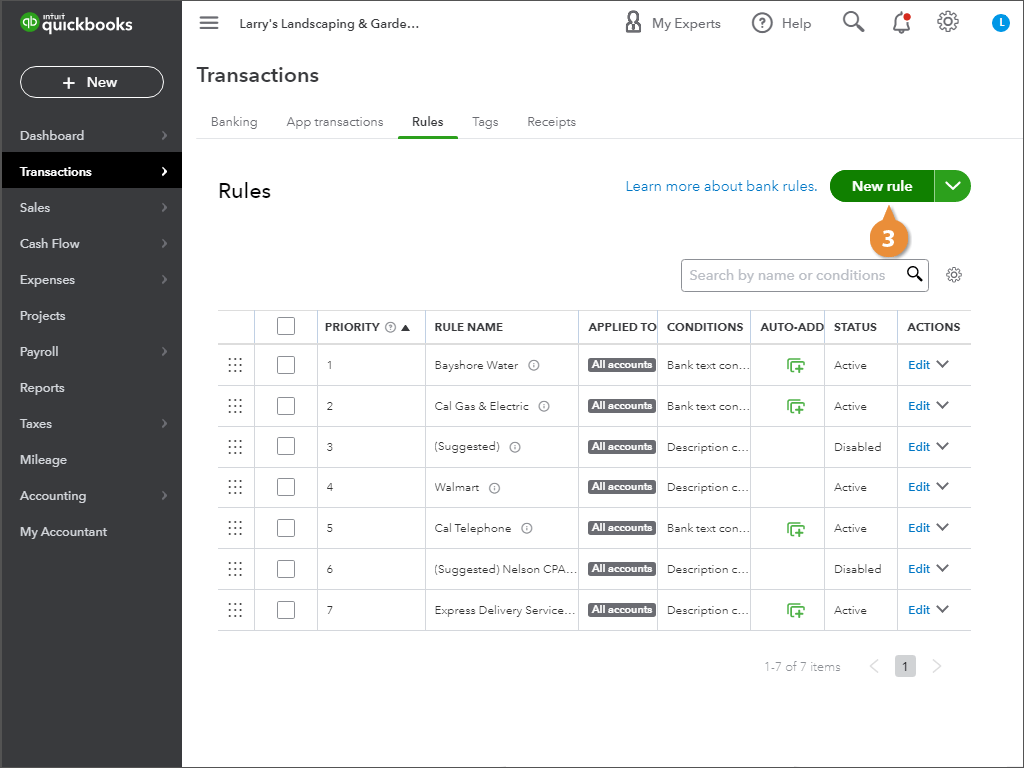Viewport: 1024px width, 768px height.
Task: Check the Cal Telephone rule checkbox
Action: (286, 528)
